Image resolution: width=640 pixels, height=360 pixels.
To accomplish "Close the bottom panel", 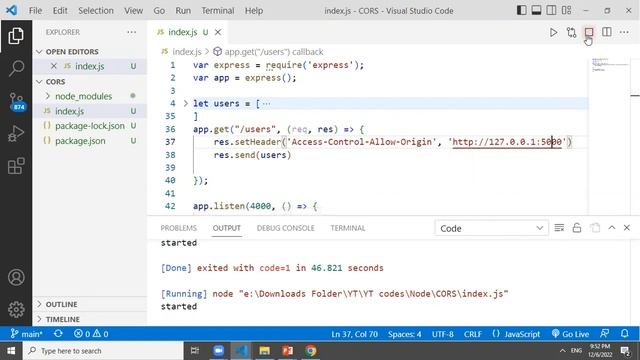I will coord(627,228).
